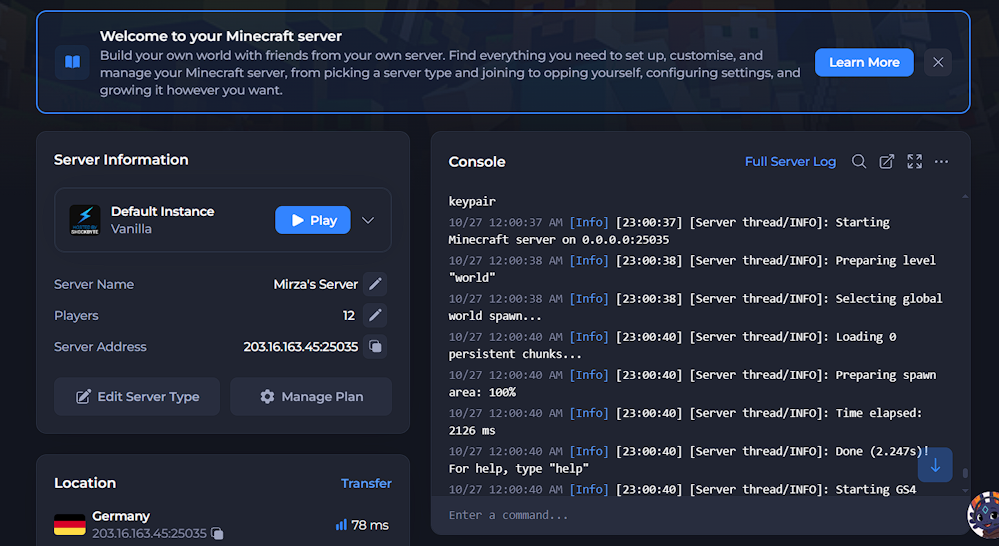Click log line 'Loading 0 persistent chunks'
The image size is (999, 546).
[x=672, y=345]
